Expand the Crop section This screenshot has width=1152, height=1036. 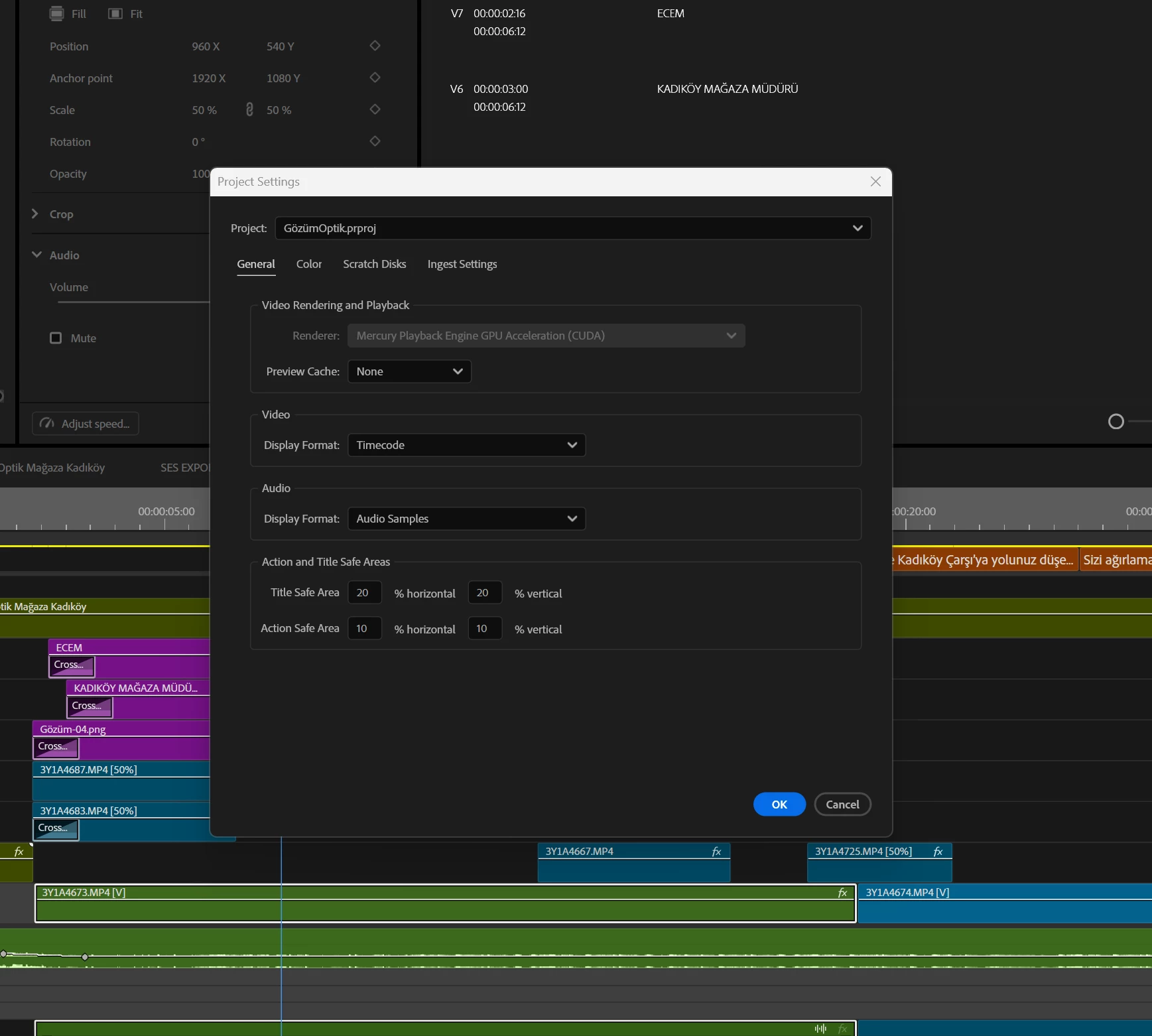click(x=35, y=214)
